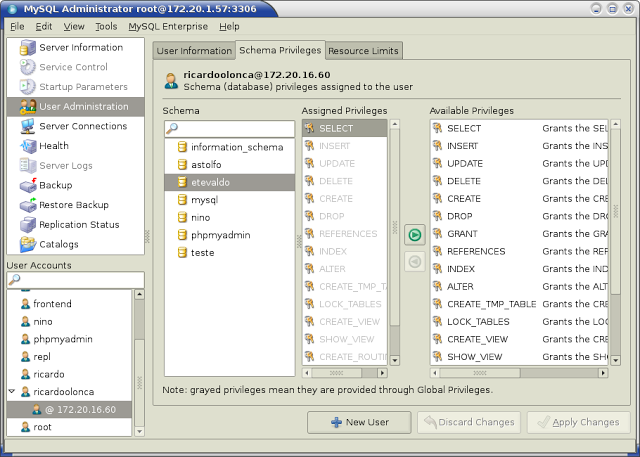
Task: Select REFERENCES in Available Privileges
Action: 520,251
